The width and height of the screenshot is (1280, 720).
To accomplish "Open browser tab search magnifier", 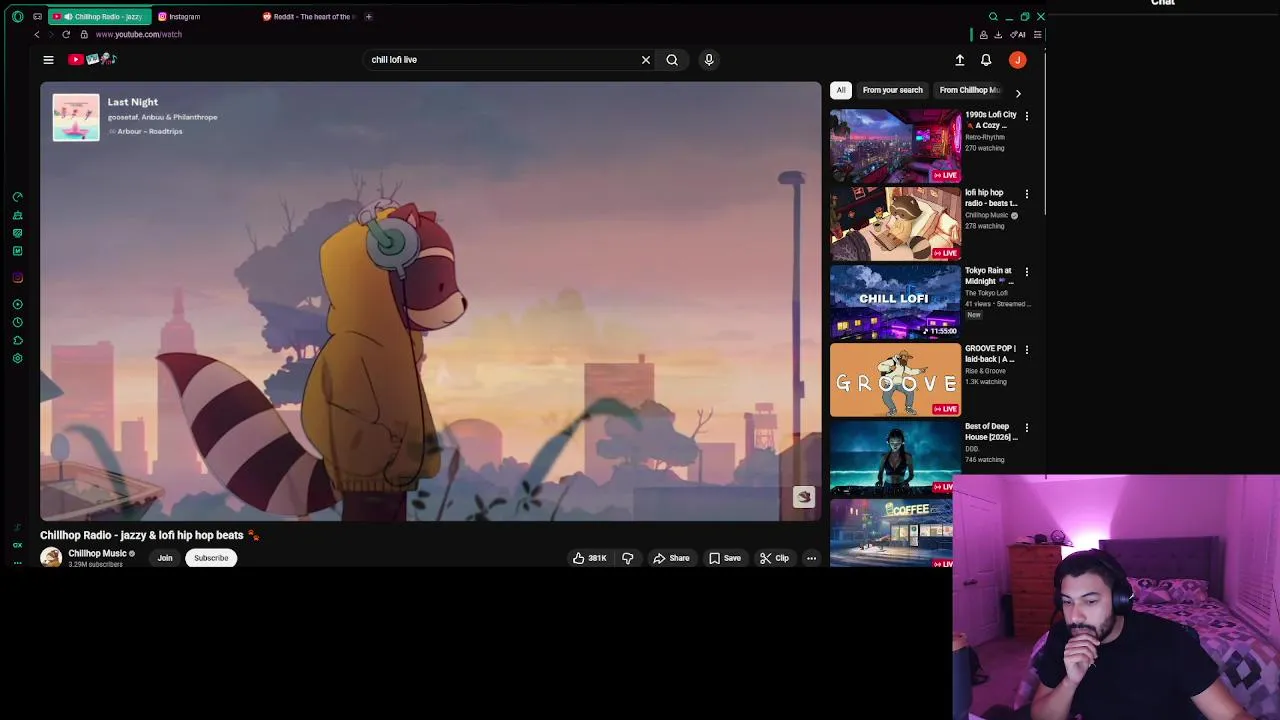I will click(x=993, y=16).
